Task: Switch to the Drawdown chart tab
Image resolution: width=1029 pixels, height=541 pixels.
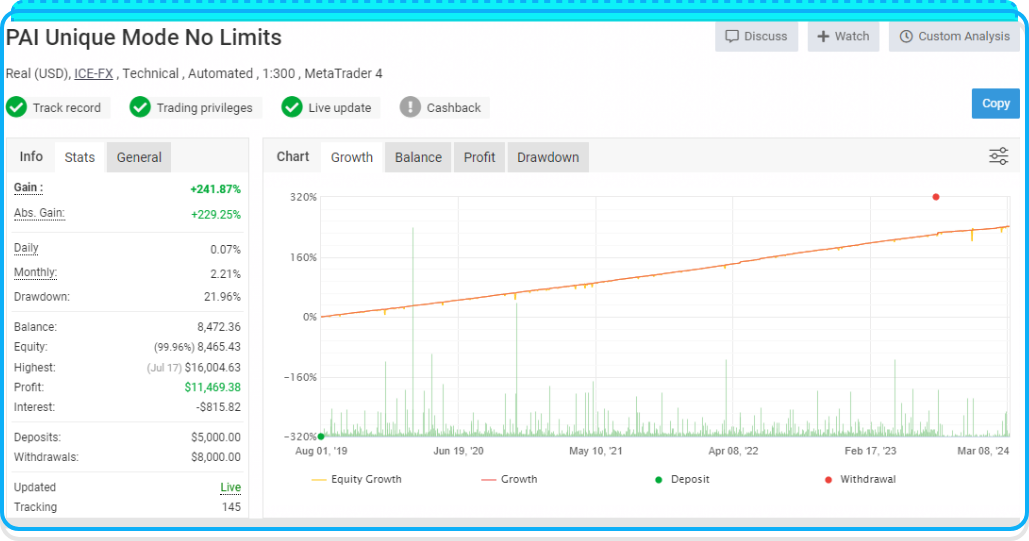Action: pos(548,157)
